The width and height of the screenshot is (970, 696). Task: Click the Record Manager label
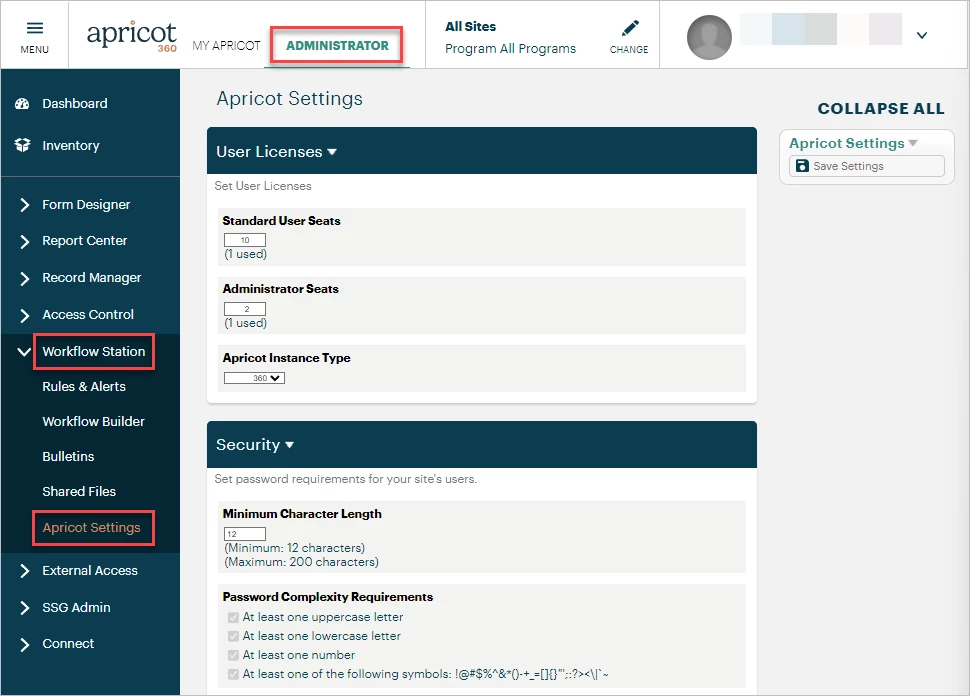pos(92,278)
